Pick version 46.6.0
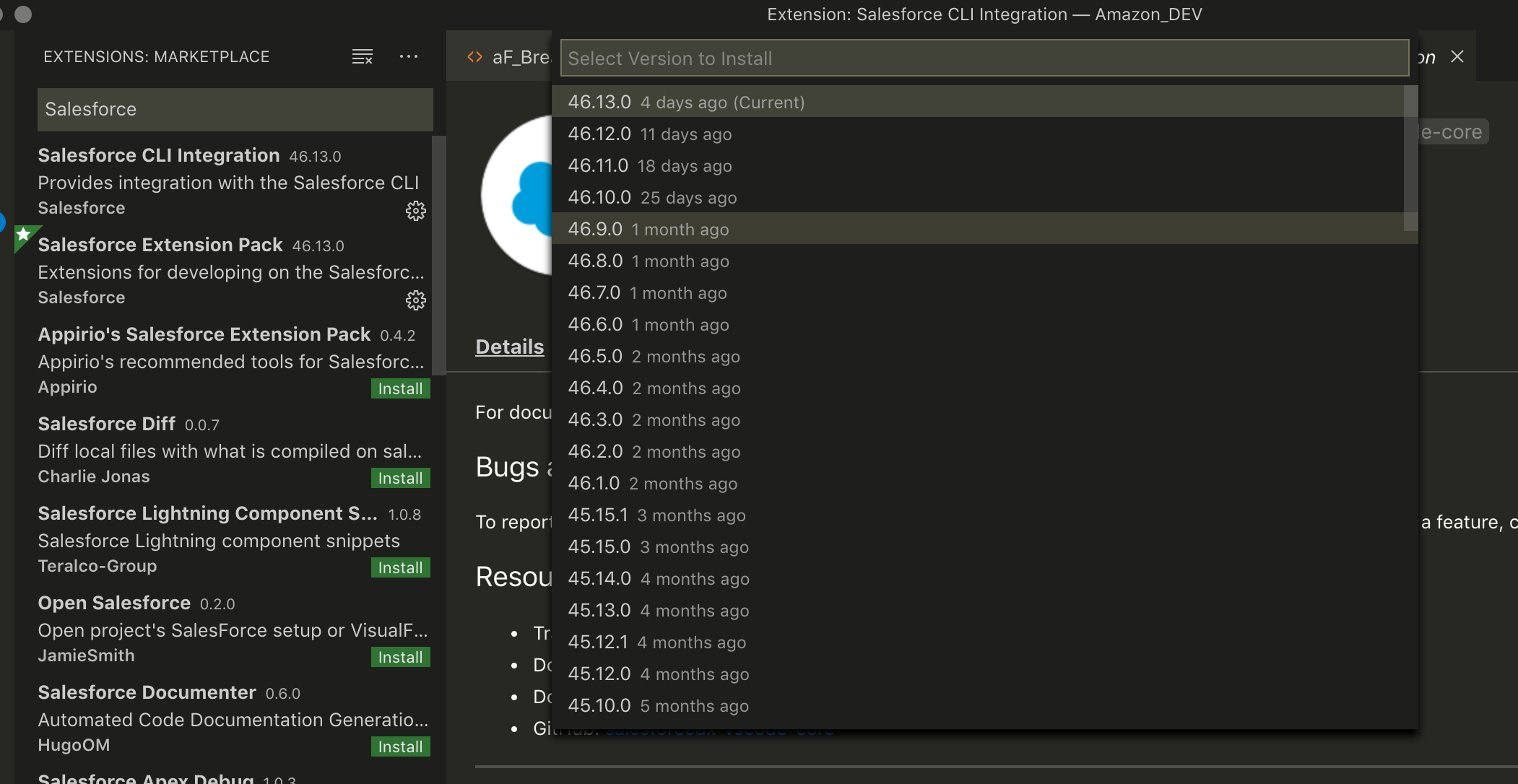The height and width of the screenshot is (784, 1518). (x=984, y=324)
